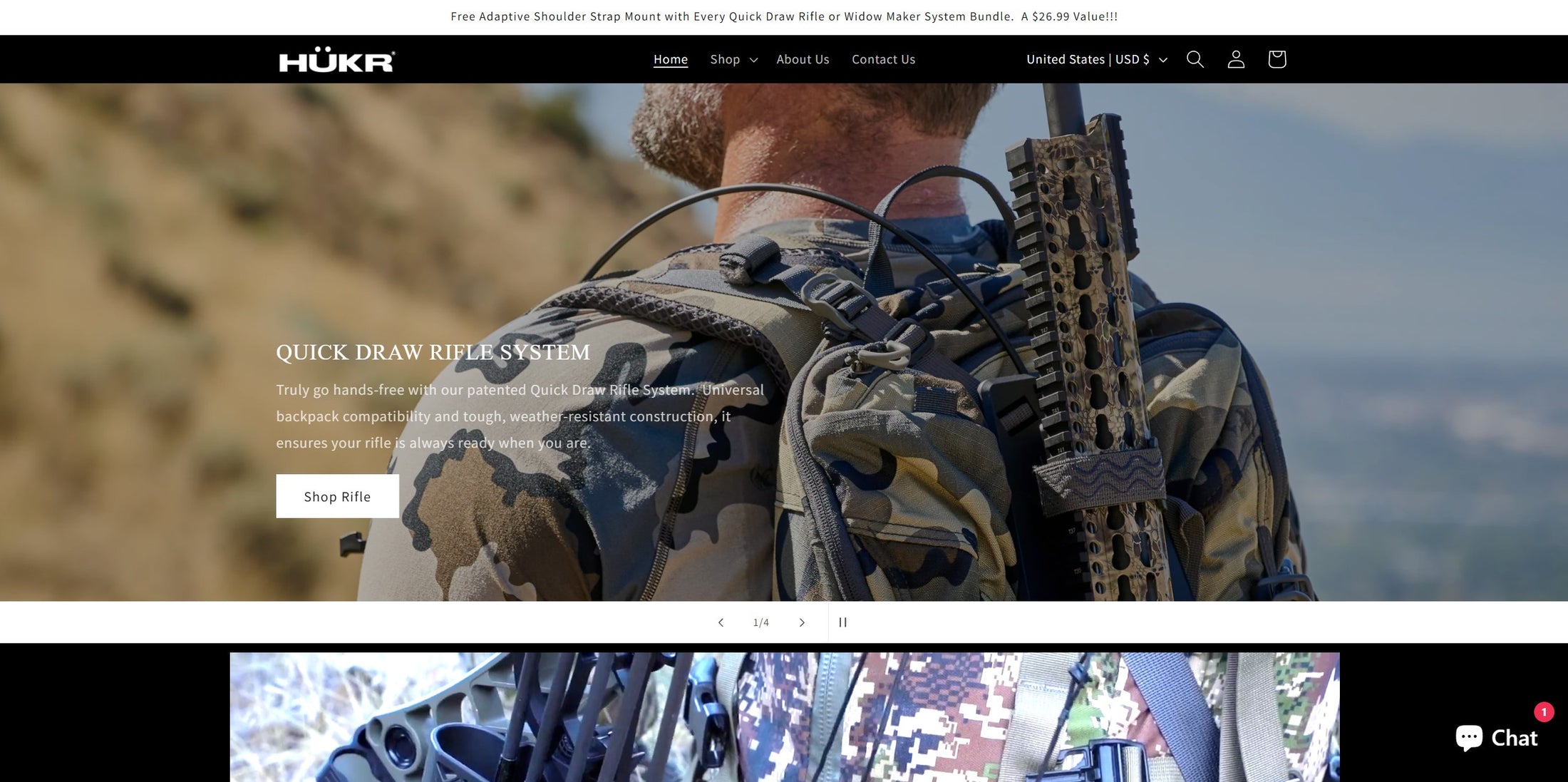1568x782 pixels.
Task: Open the About Us page
Action: coord(803,59)
